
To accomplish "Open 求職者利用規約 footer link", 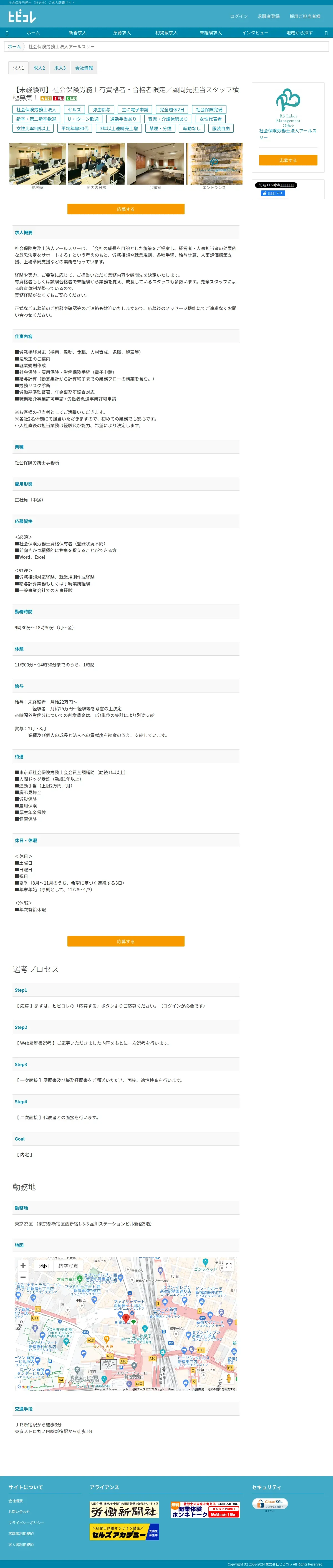I will pyautogui.click(x=21, y=1533).
